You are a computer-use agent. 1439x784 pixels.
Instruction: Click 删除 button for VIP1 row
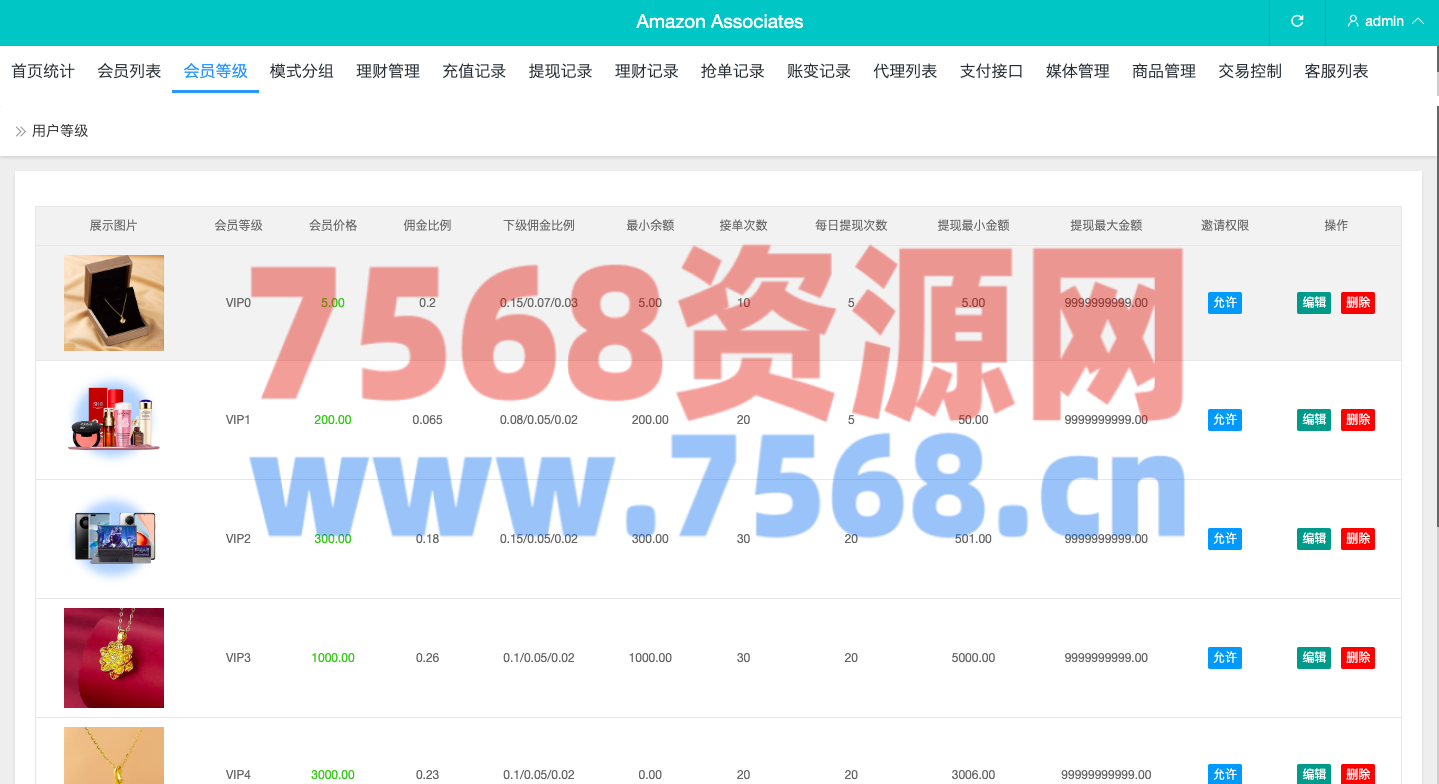pyautogui.click(x=1357, y=420)
